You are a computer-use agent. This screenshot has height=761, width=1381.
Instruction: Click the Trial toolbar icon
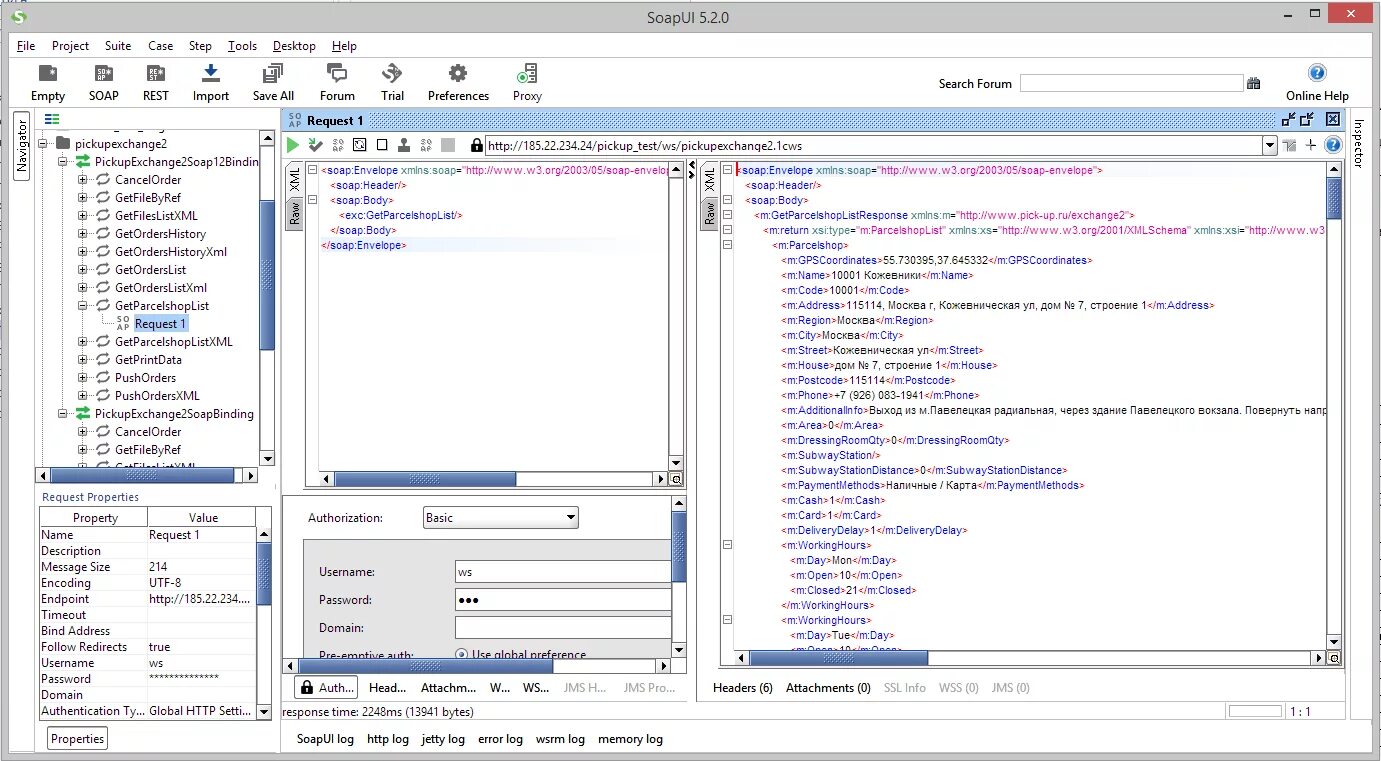click(x=392, y=73)
